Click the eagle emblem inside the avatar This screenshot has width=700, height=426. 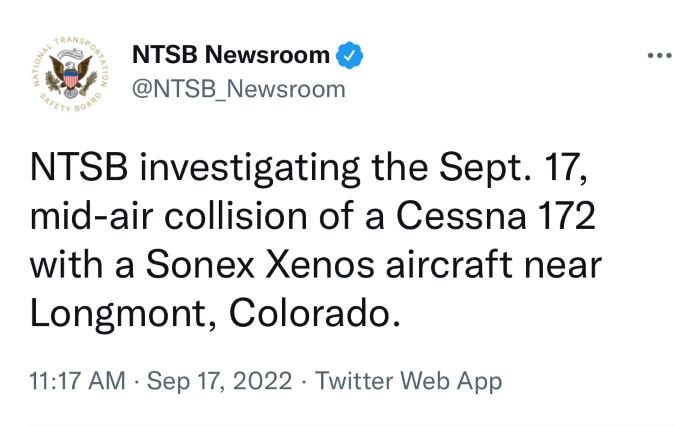(71, 75)
